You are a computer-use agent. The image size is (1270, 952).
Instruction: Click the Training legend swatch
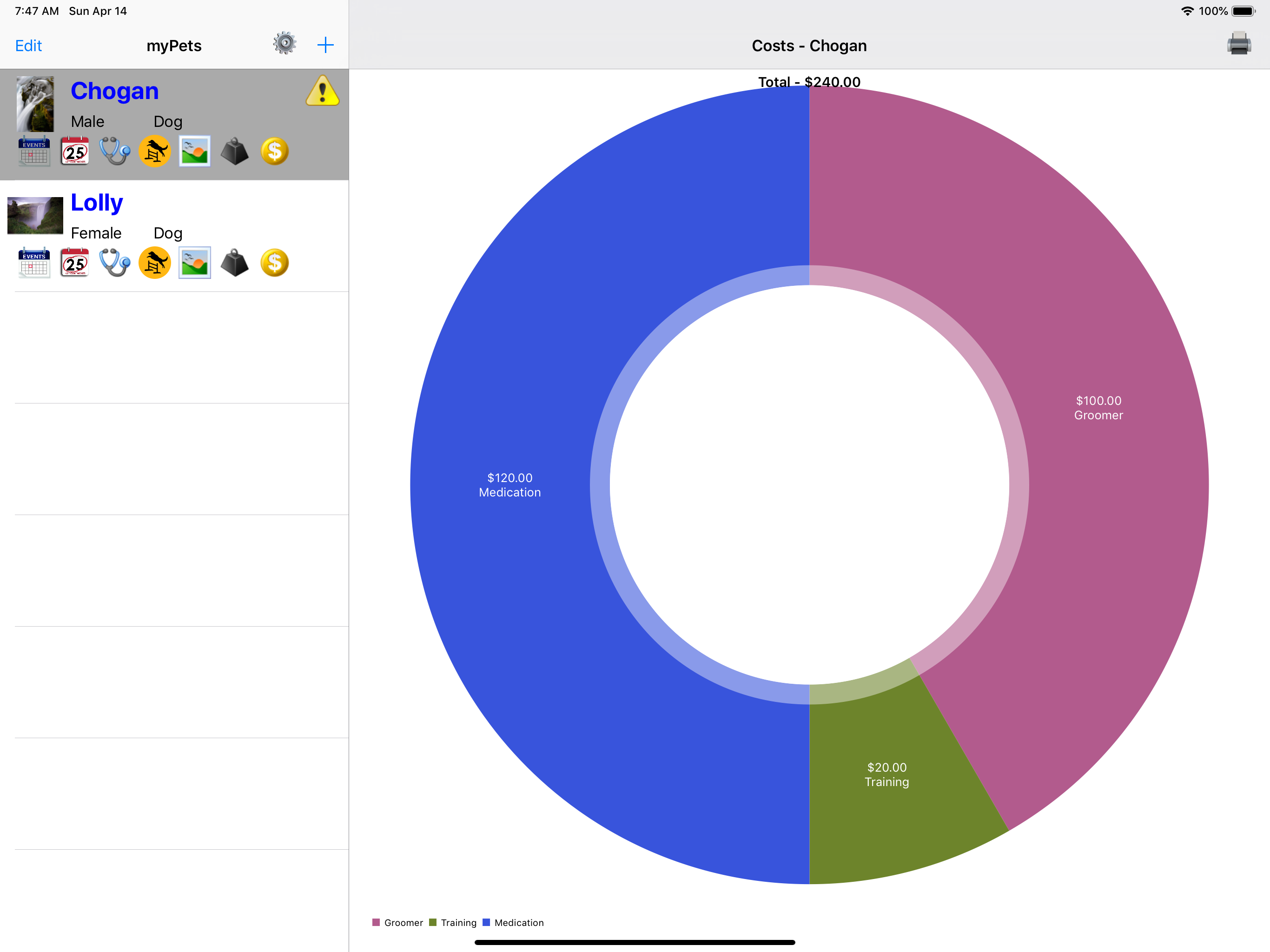433,923
